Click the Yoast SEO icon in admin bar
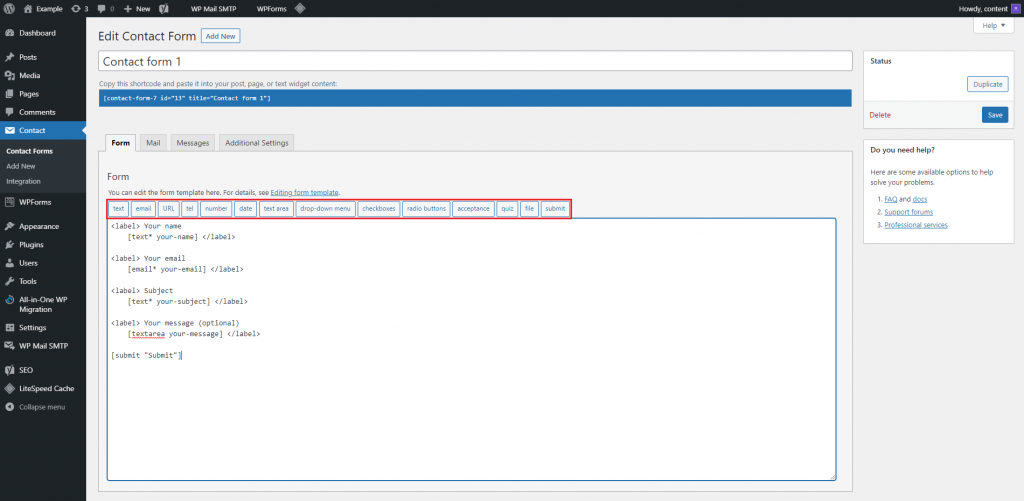Viewport: 1024px width, 501px height. click(166, 8)
